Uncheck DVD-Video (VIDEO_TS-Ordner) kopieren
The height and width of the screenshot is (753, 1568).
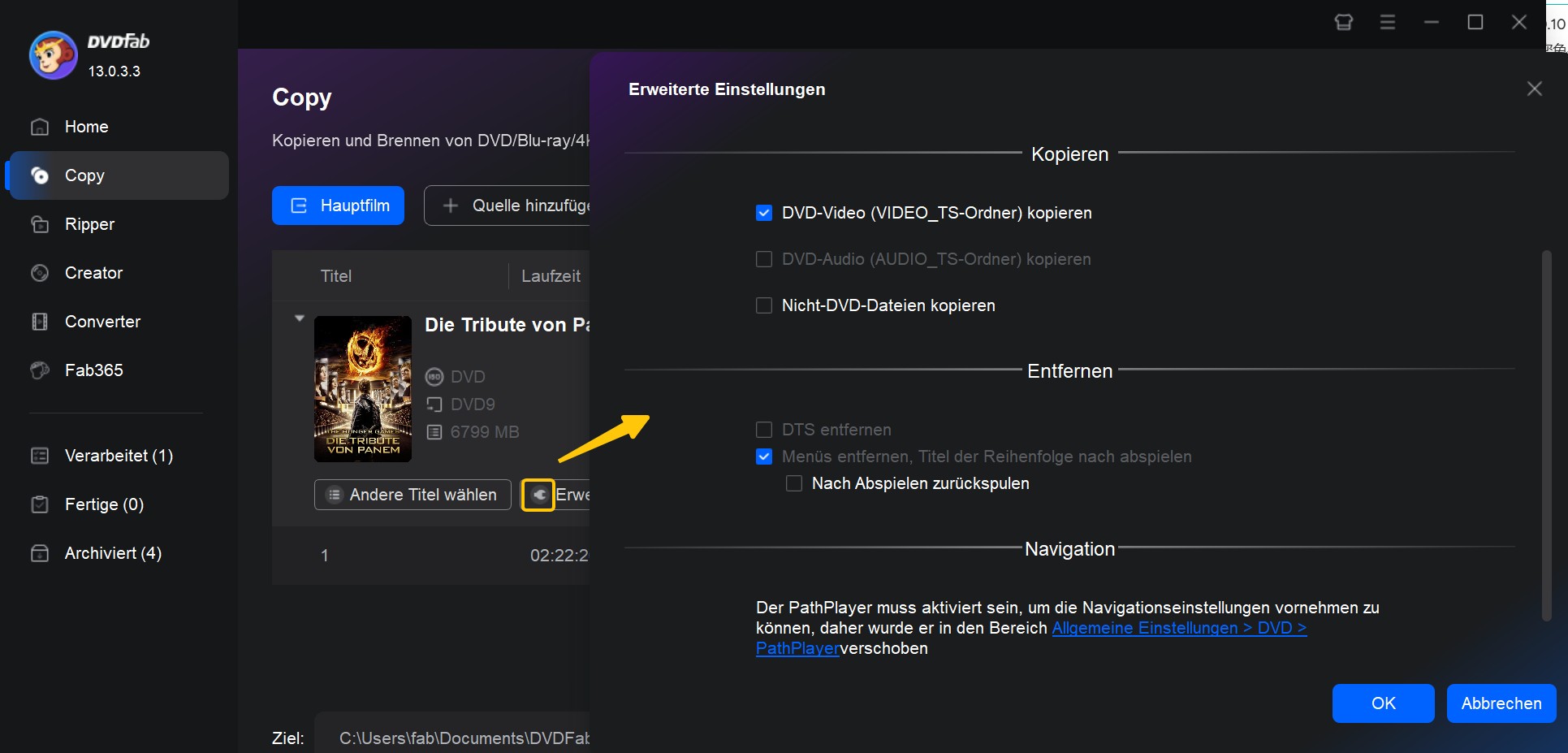point(764,213)
